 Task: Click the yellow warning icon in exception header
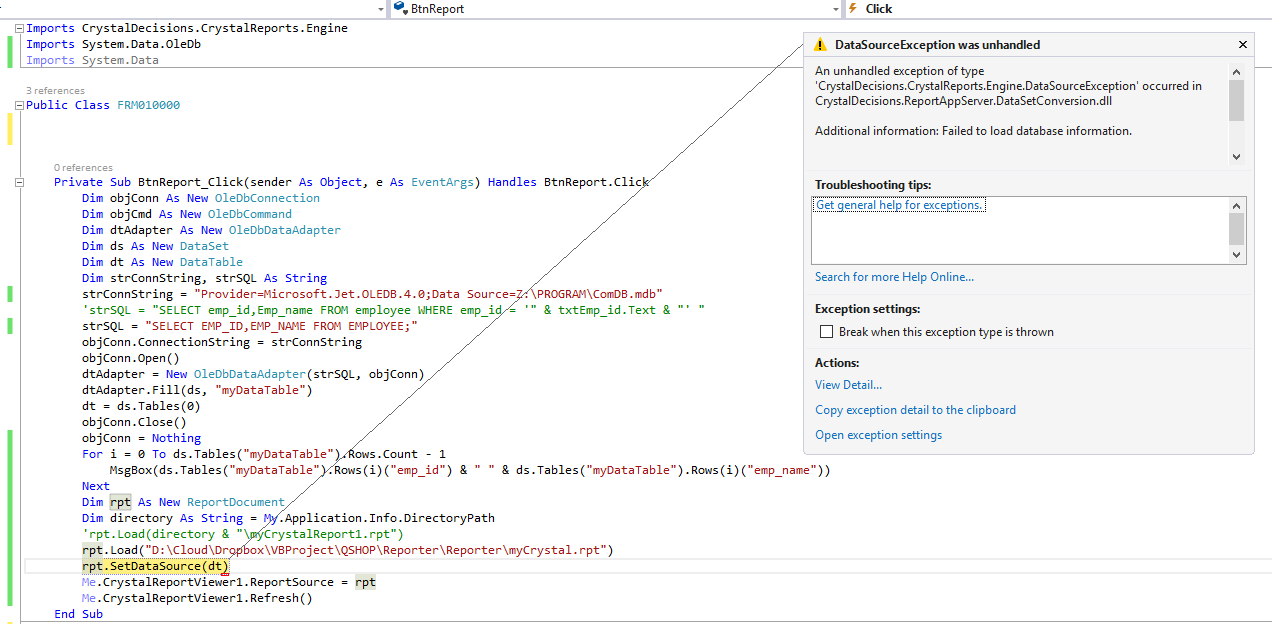click(x=820, y=45)
